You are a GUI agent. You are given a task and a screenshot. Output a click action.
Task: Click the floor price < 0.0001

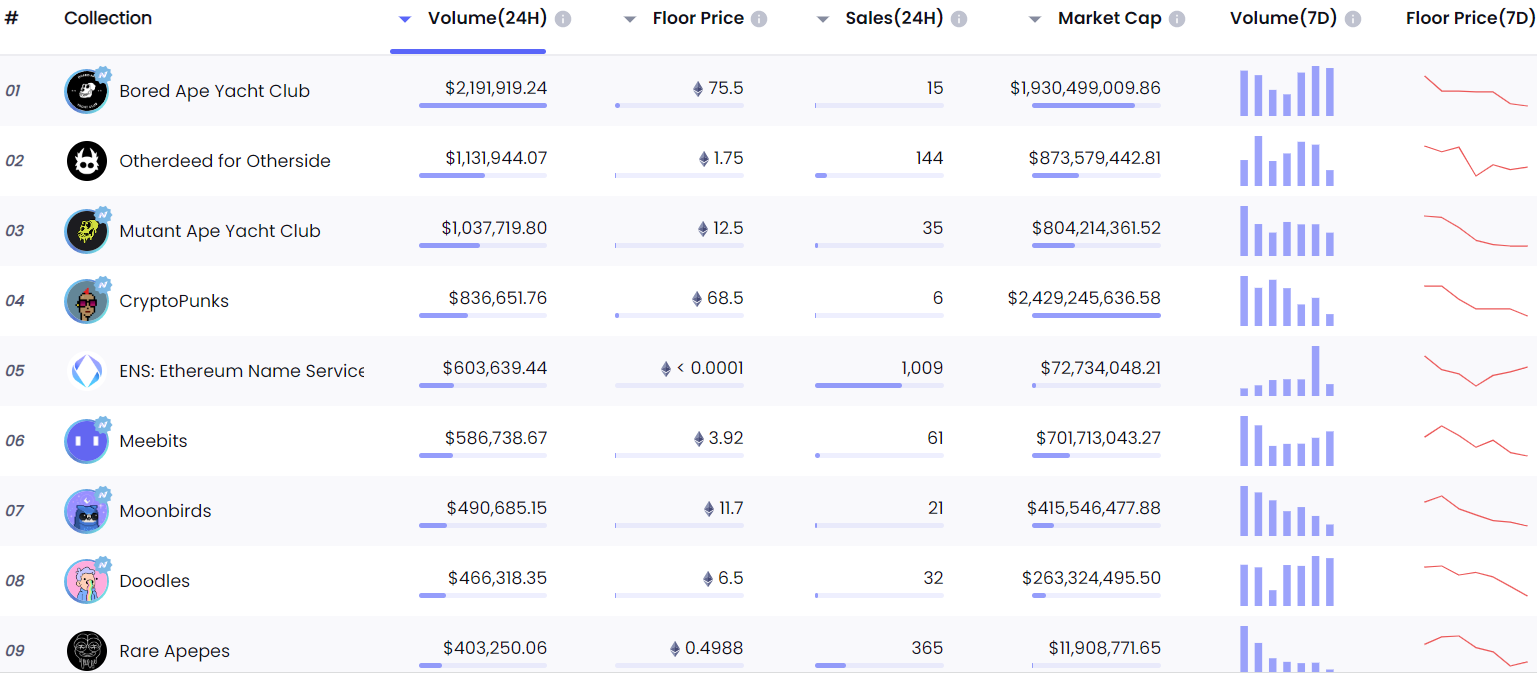tap(710, 368)
